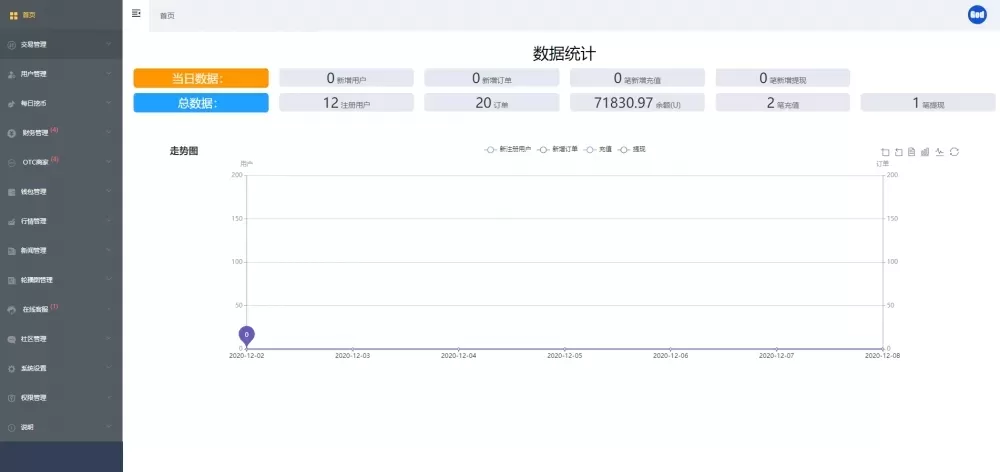Switch chart to bar chart type
The height and width of the screenshot is (472, 1000).
coord(925,152)
